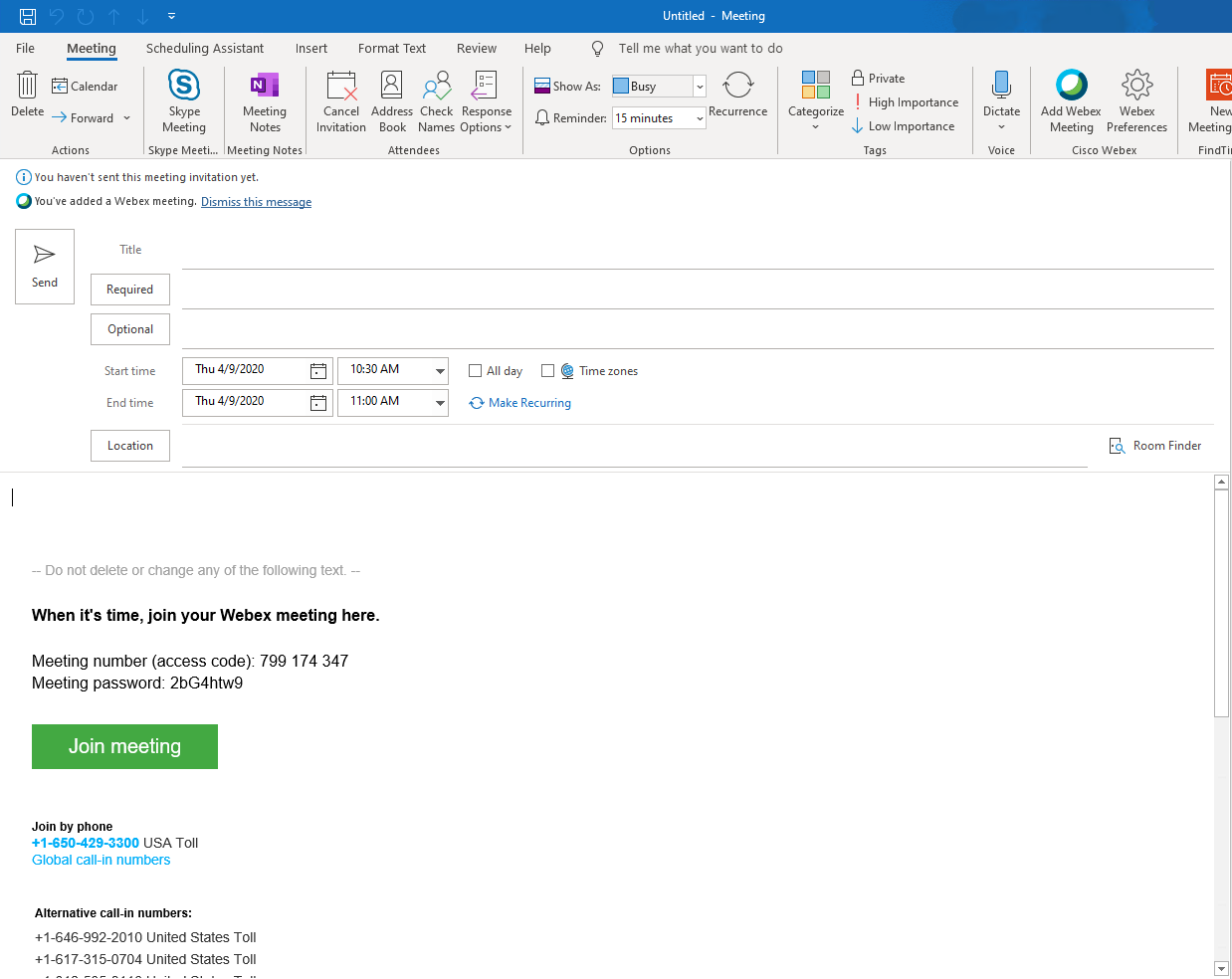Open the File menu tab

[x=26, y=49]
